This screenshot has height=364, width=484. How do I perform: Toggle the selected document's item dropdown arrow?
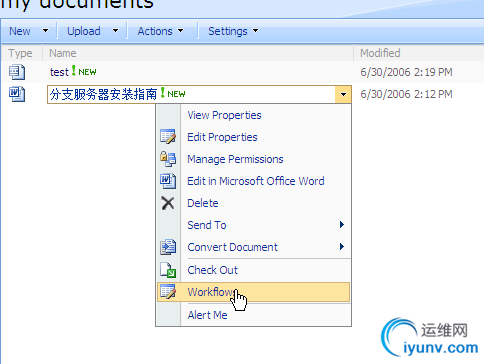click(343, 94)
